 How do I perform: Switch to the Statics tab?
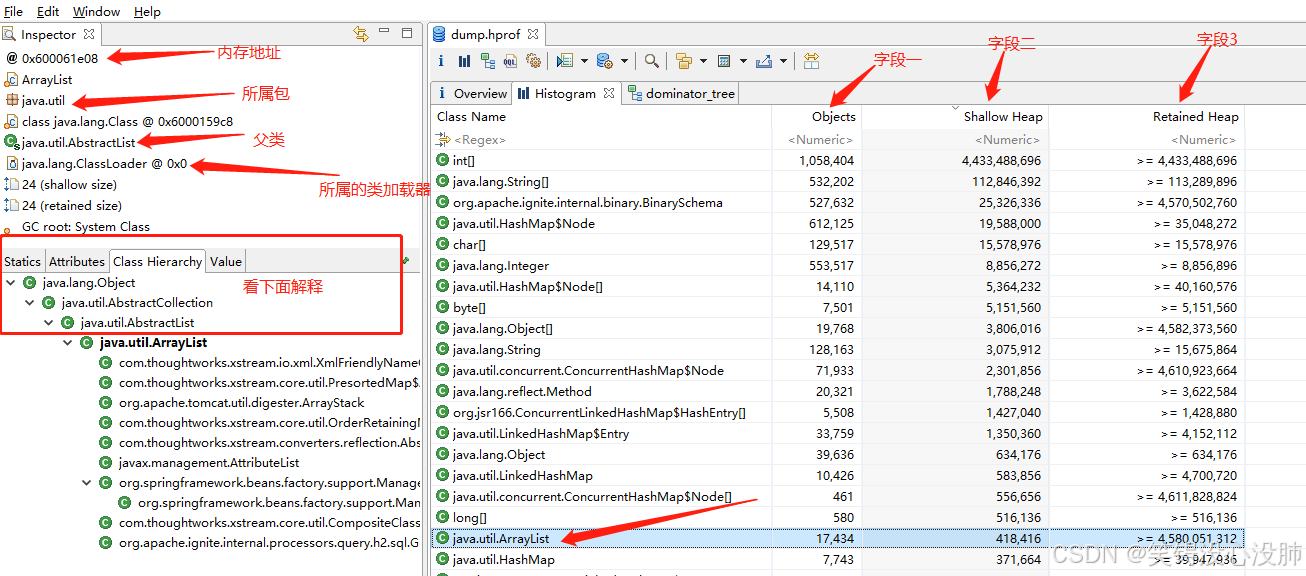coord(22,261)
